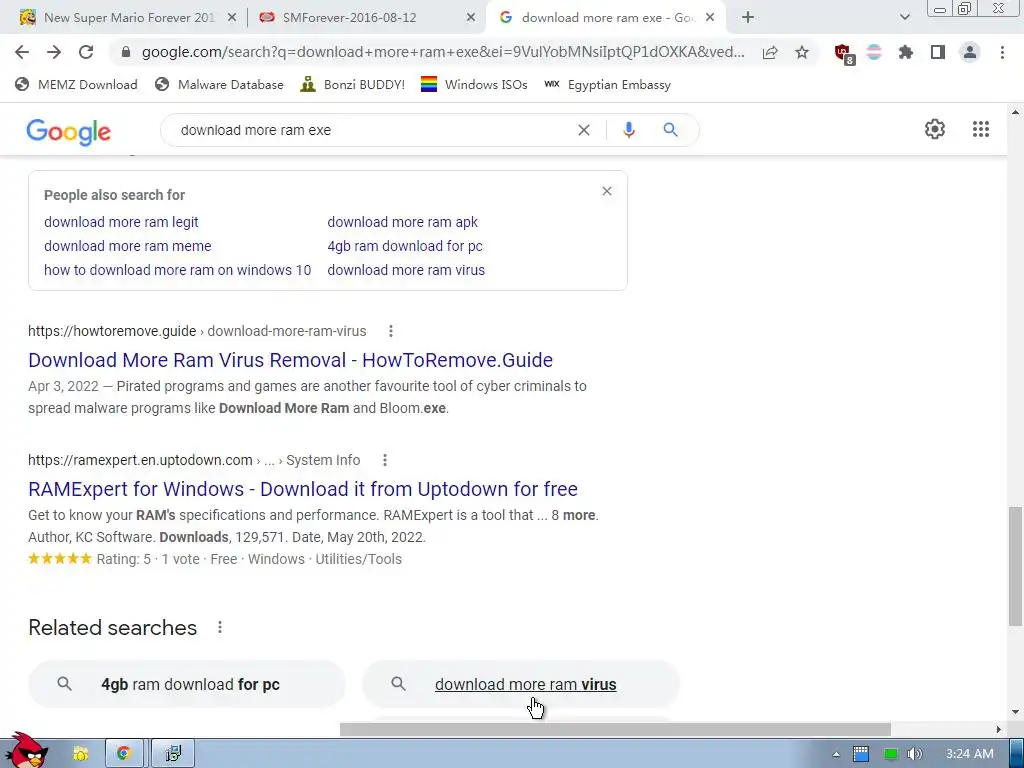This screenshot has height=768, width=1024.
Task: Open options for the ramexpert.en.uptodown.com result
Action: tap(385, 460)
